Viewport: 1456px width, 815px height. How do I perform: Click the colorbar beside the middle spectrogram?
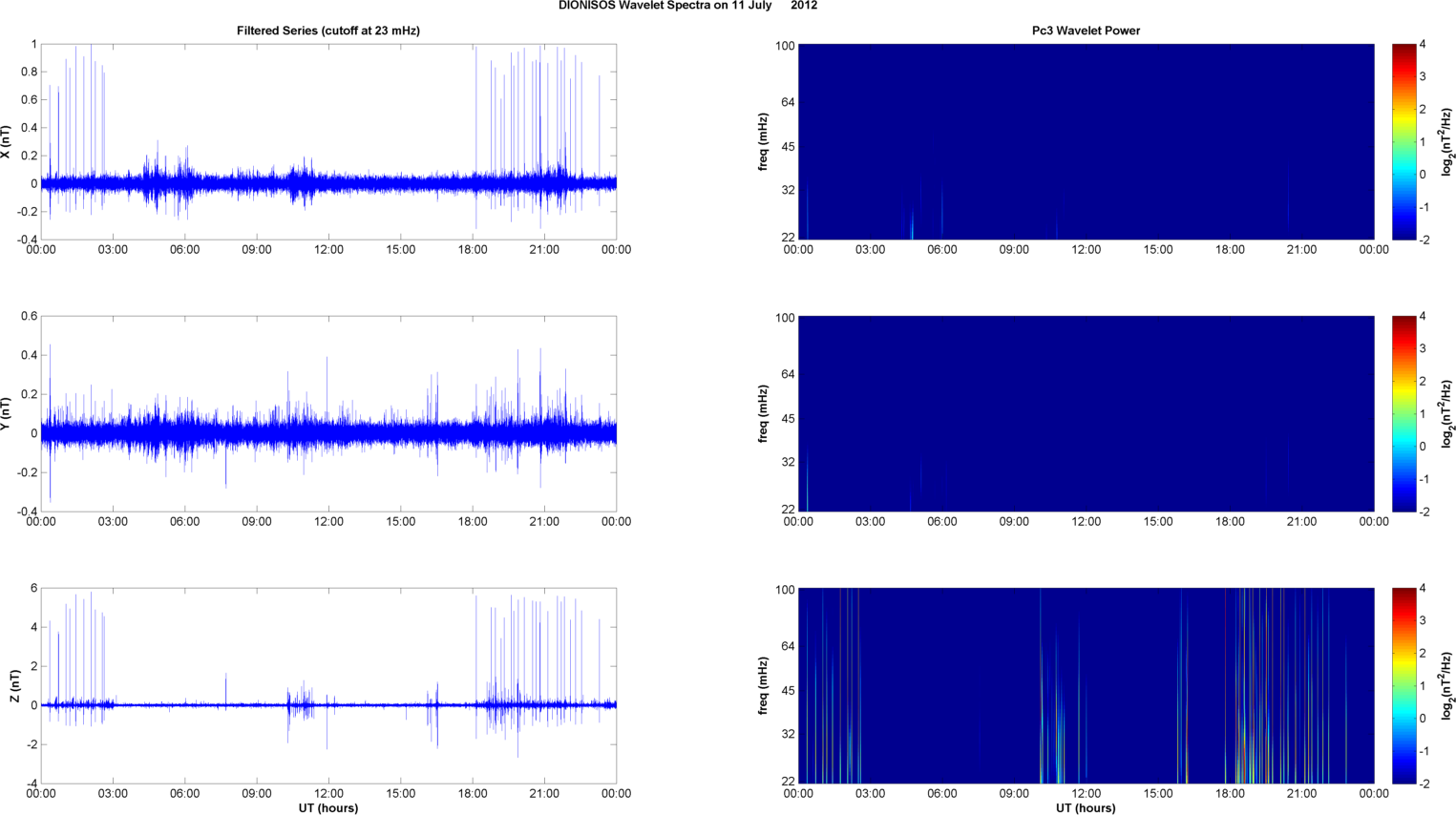pos(1403,414)
